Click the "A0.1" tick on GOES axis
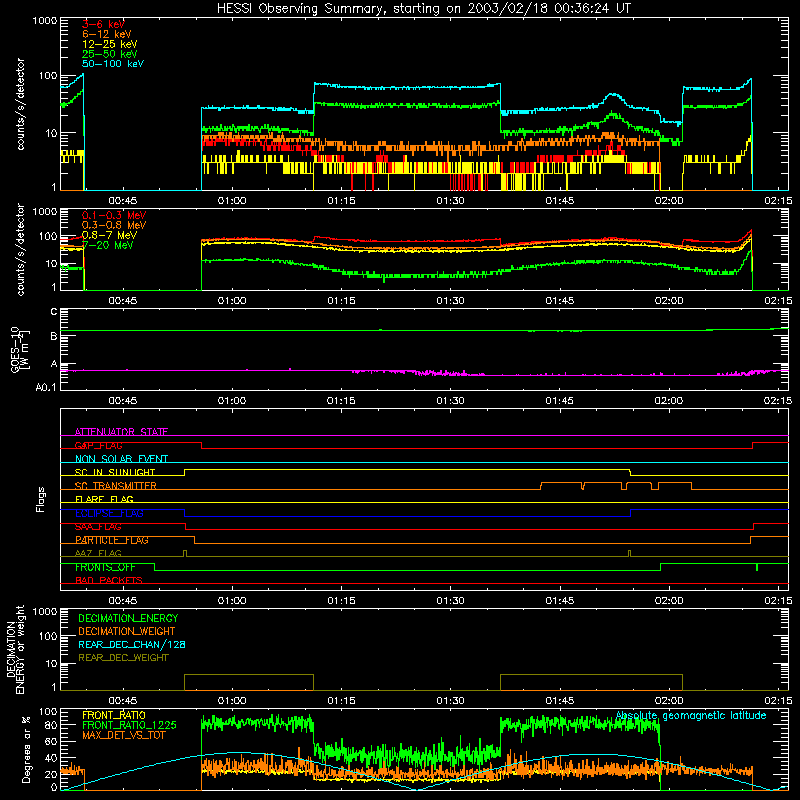Viewport: 800px width, 800px height. [46, 387]
